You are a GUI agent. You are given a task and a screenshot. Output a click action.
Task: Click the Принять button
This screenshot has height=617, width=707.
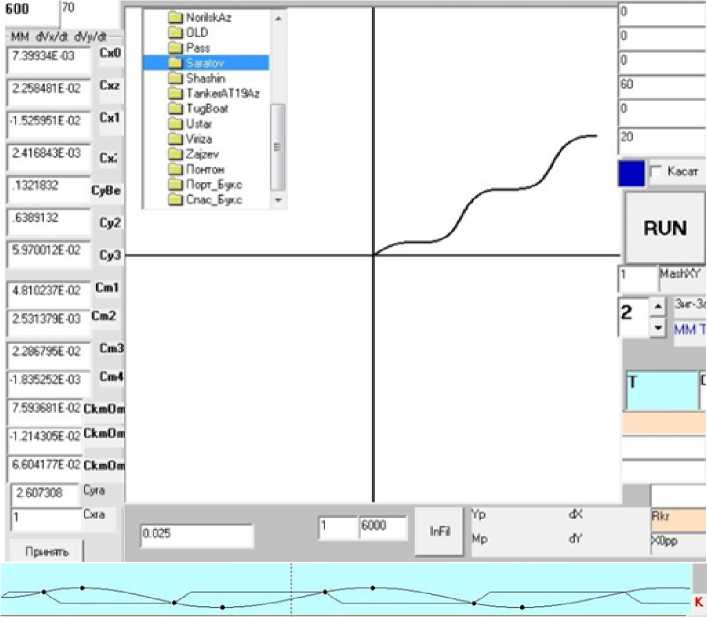point(46,552)
